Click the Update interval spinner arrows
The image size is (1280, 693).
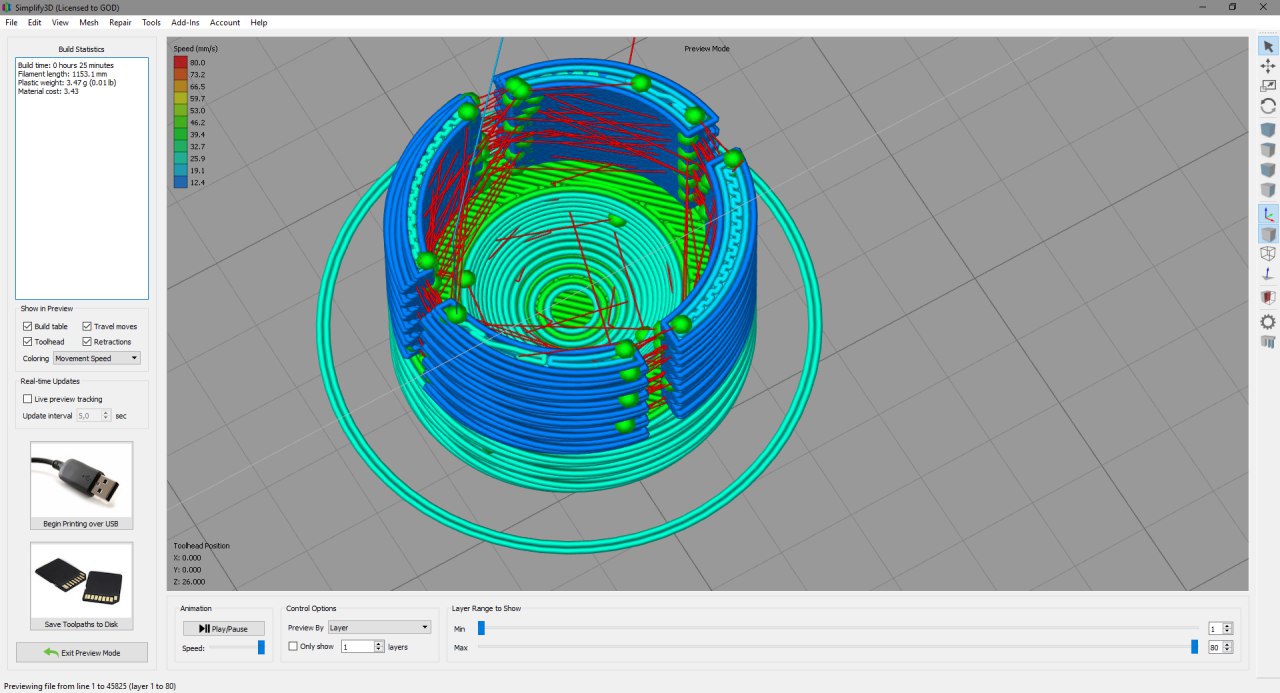click(106, 415)
